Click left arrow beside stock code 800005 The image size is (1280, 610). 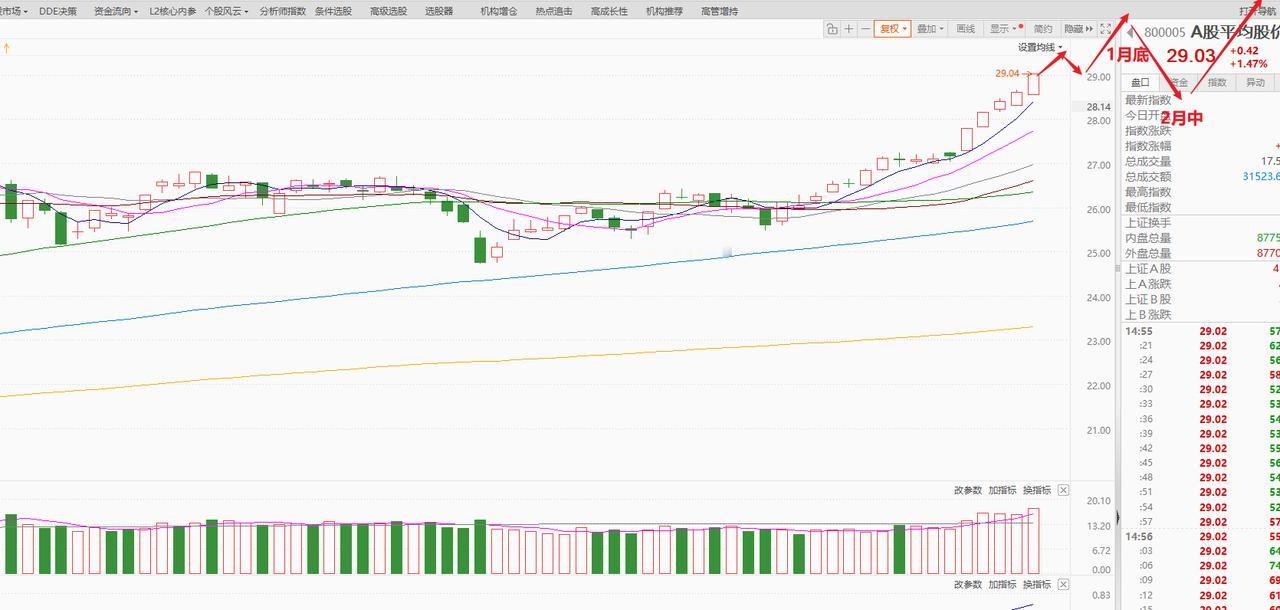tap(1131, 32)
